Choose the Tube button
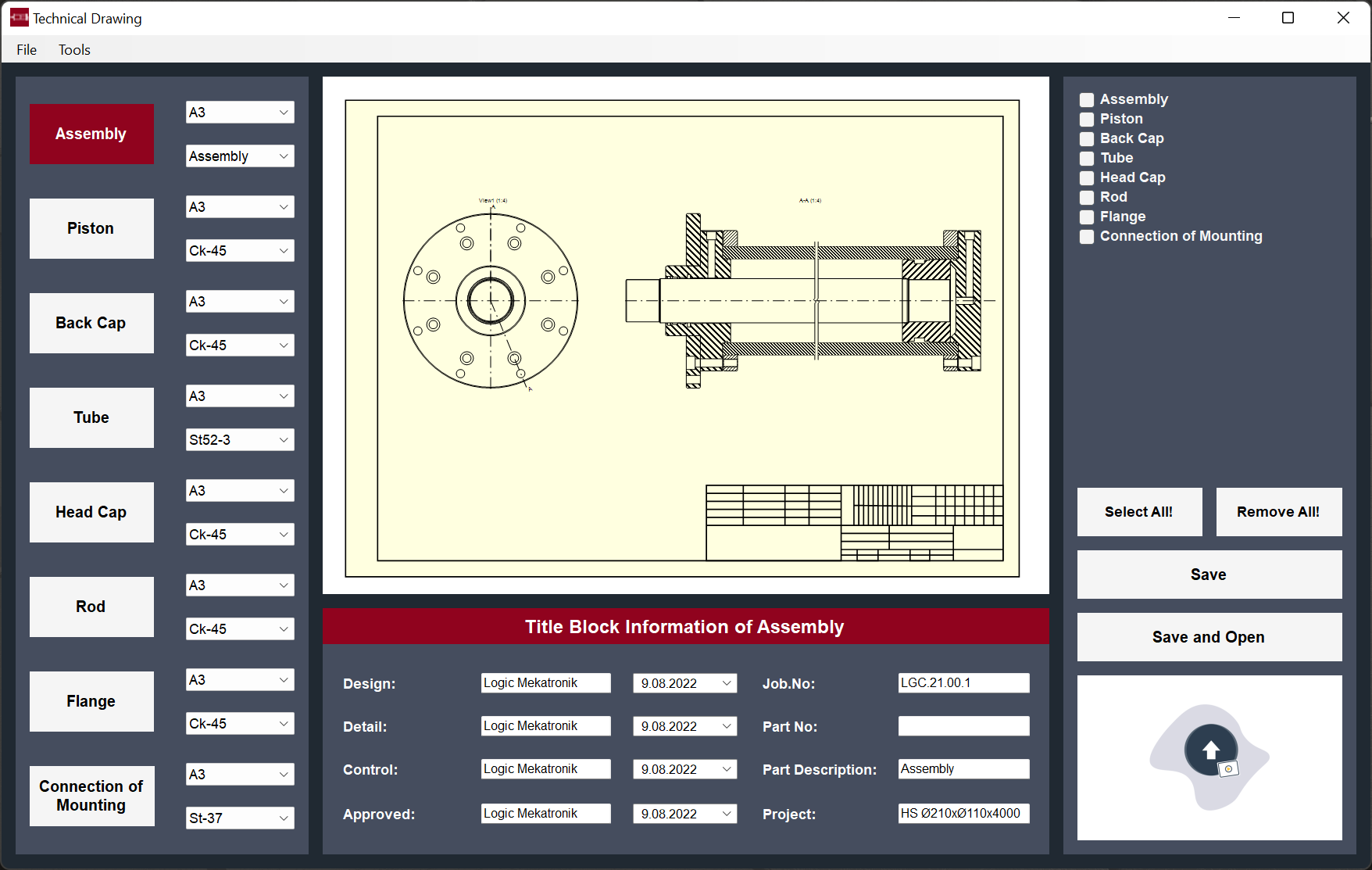The height and width of the screenshot is (870, 1372). coord(91,417)
